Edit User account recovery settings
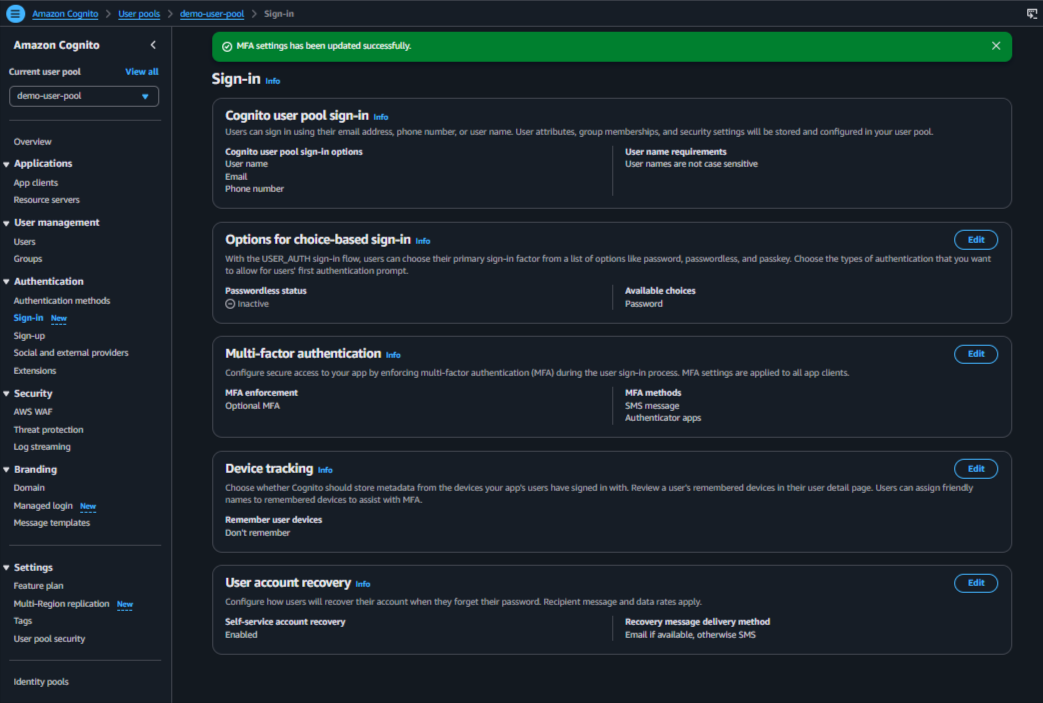Image resolution: width=1043 pixels, height=703 pixels. click(976, 583)
